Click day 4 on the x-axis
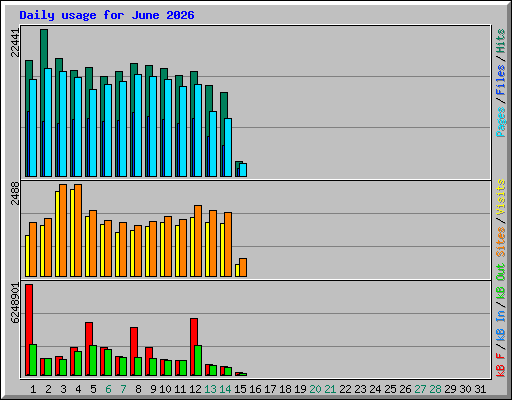This screenshot has height=400, width=512. 78,389
